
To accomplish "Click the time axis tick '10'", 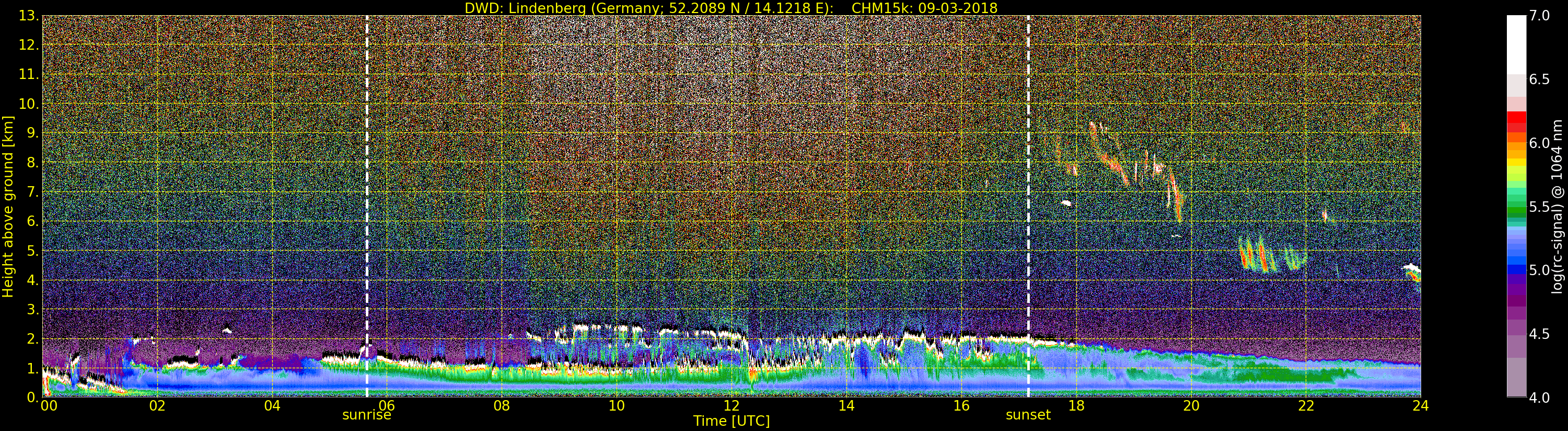I will 616,406.
